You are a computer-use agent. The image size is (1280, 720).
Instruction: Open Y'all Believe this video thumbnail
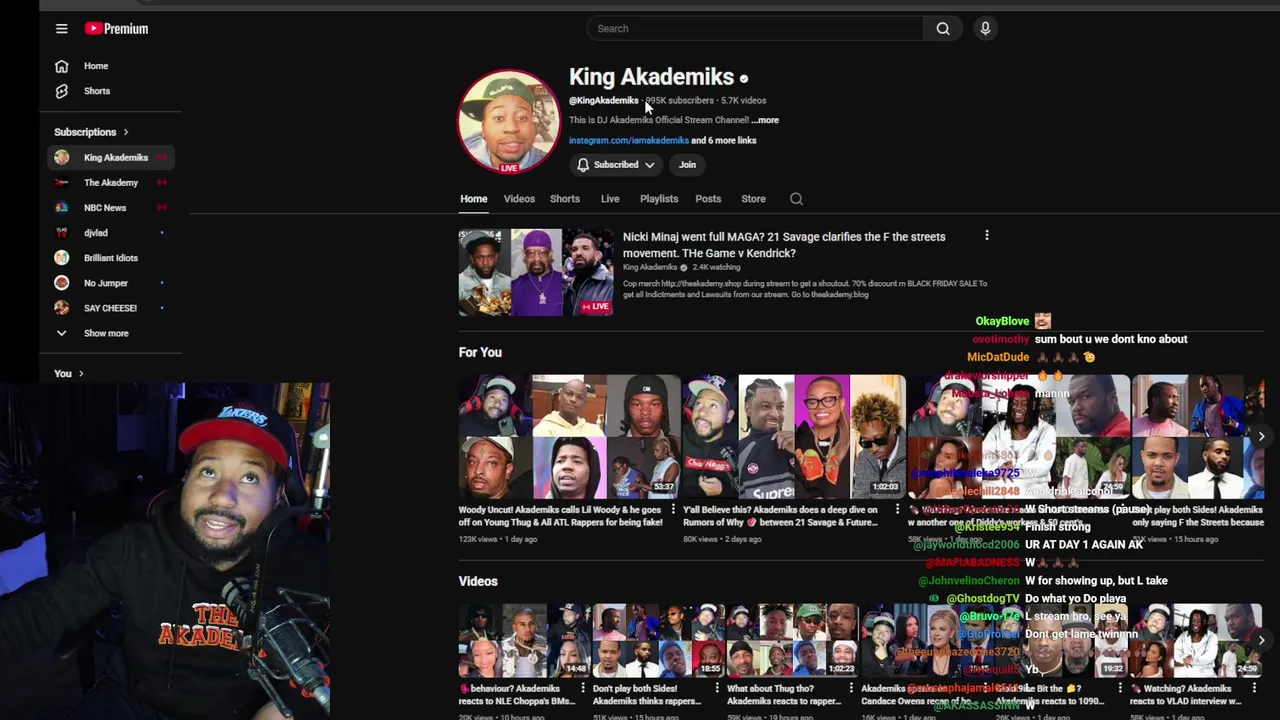pos(794,437)
